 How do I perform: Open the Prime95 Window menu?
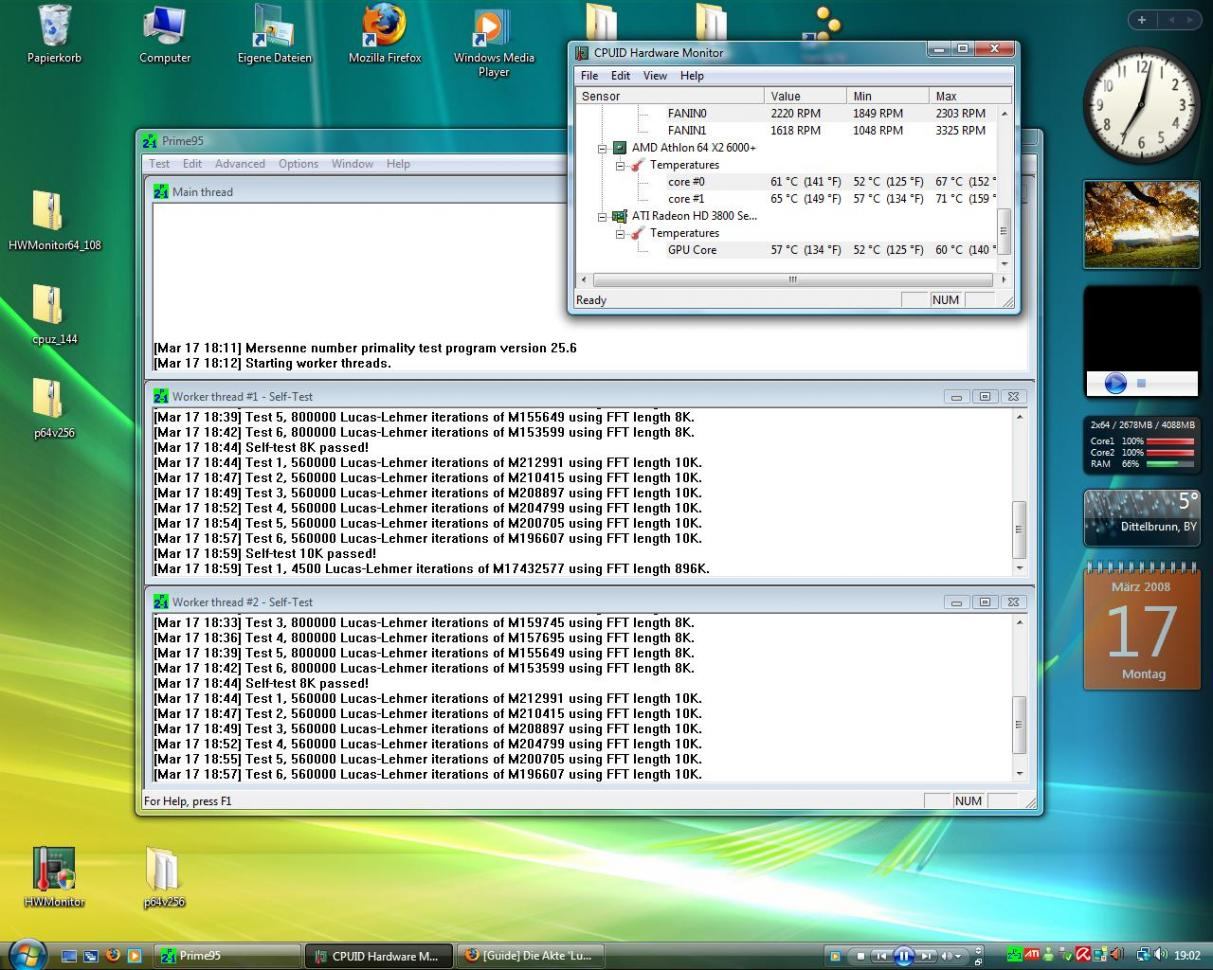click(x=352, y=164)
